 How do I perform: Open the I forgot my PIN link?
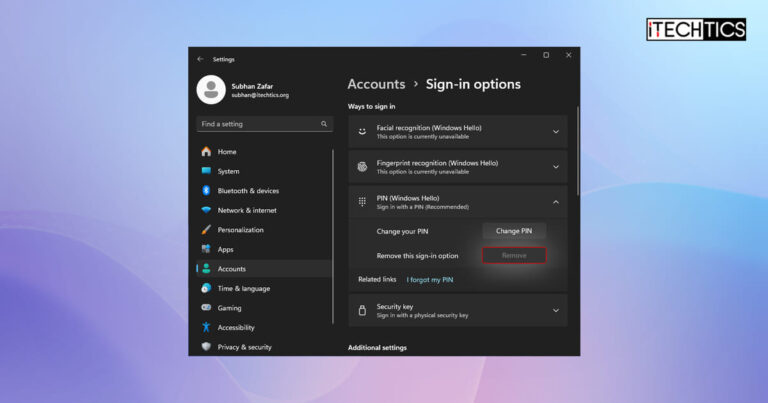click(x=430, y=280)
